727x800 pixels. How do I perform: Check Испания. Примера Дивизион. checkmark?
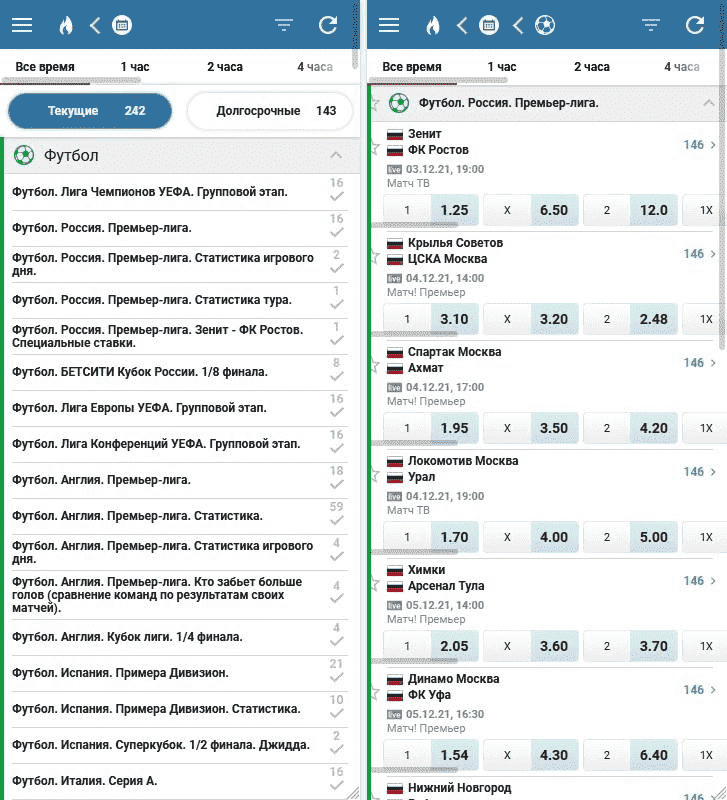(x=337, y=678)
